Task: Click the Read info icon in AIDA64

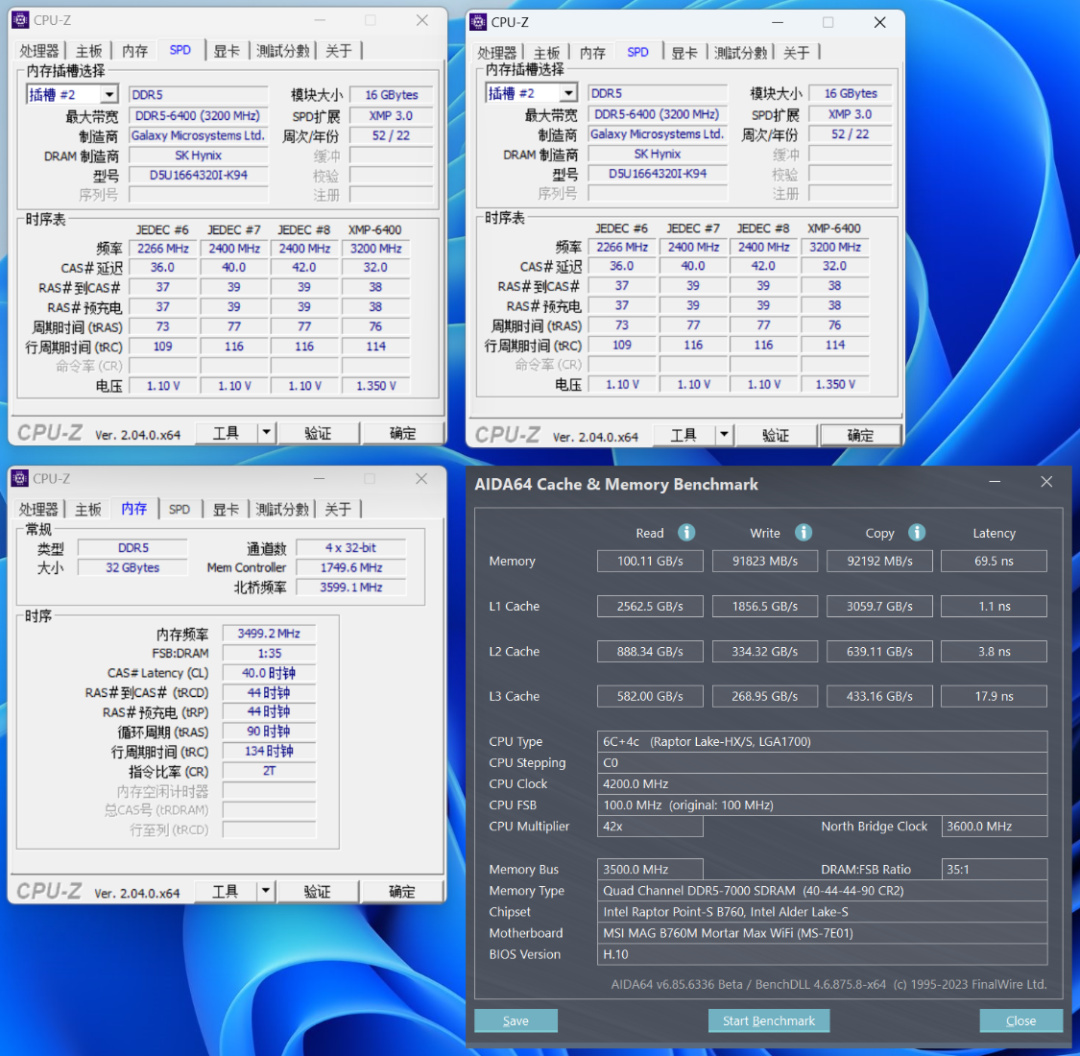Action: pyautogui.click(x=686, y=532)
